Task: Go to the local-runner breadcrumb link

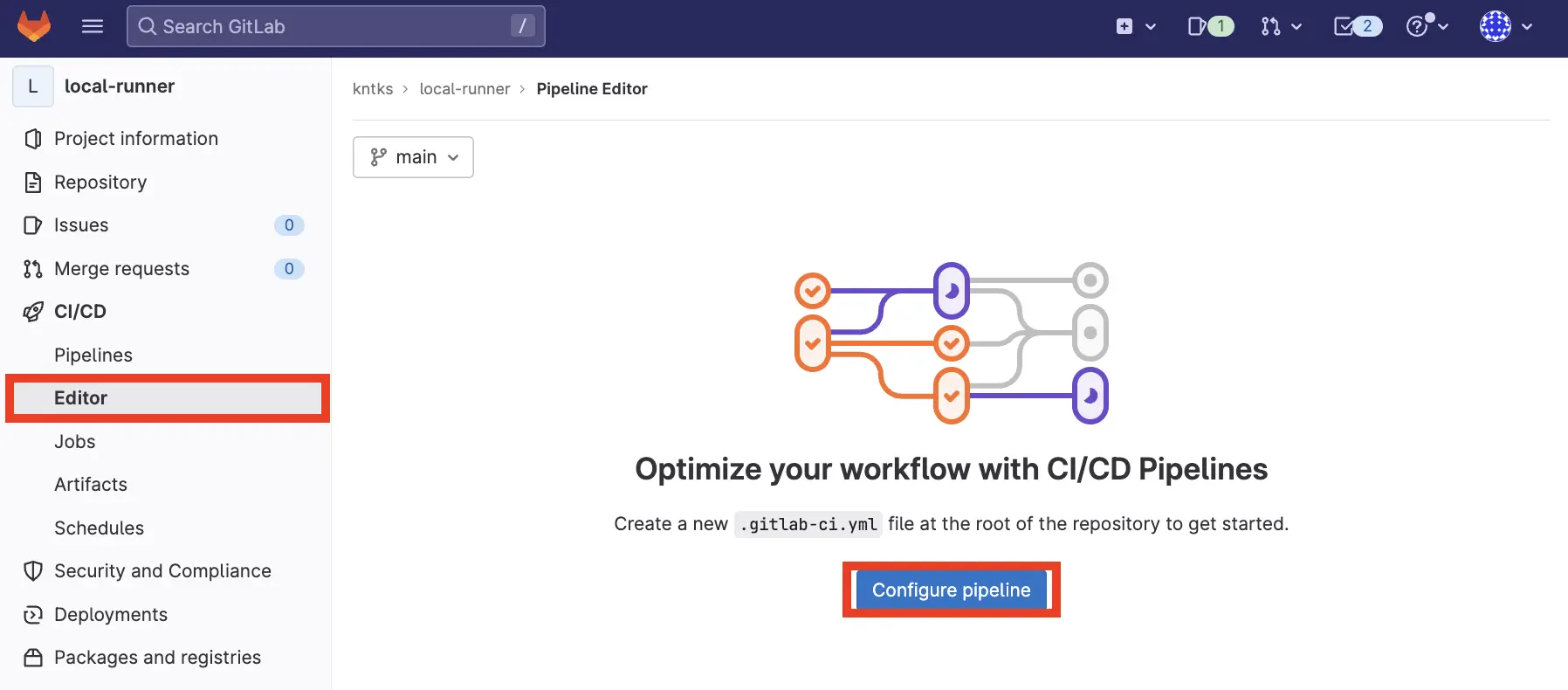Action: (464, 89)
